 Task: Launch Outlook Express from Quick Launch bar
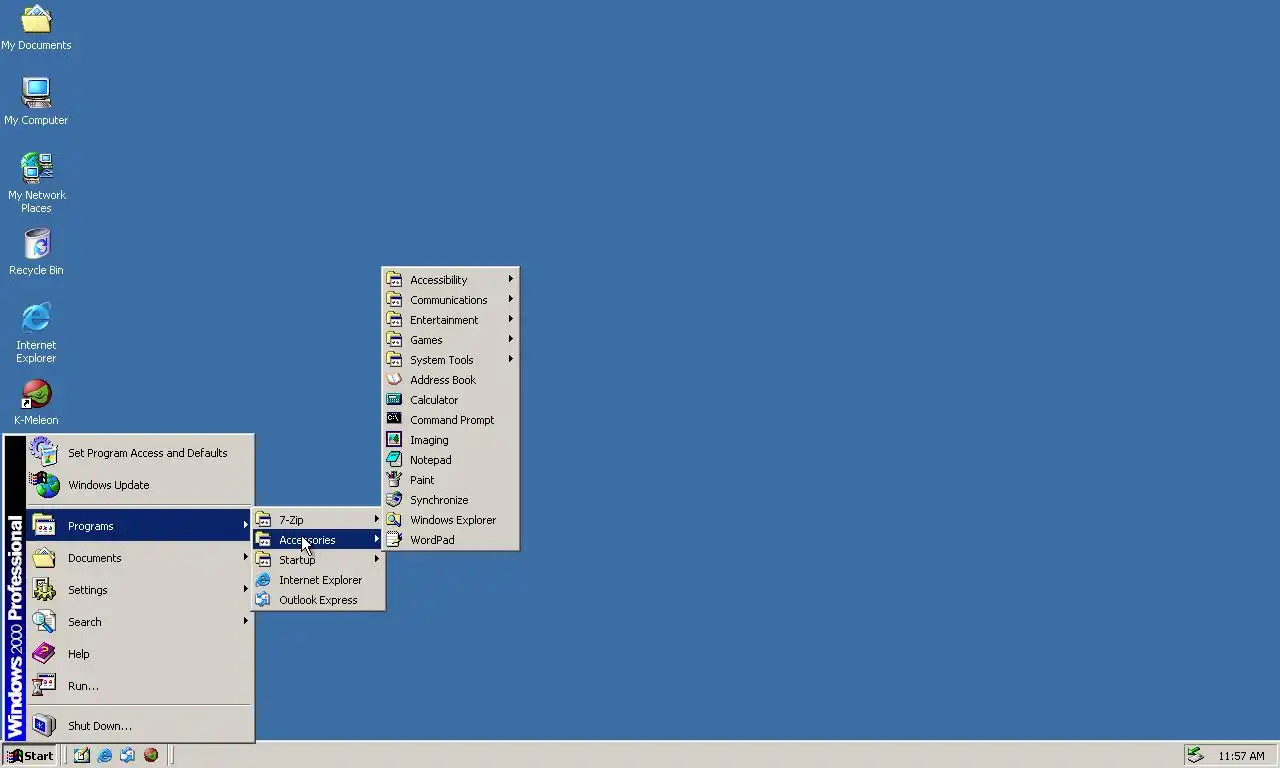(127, 756)
